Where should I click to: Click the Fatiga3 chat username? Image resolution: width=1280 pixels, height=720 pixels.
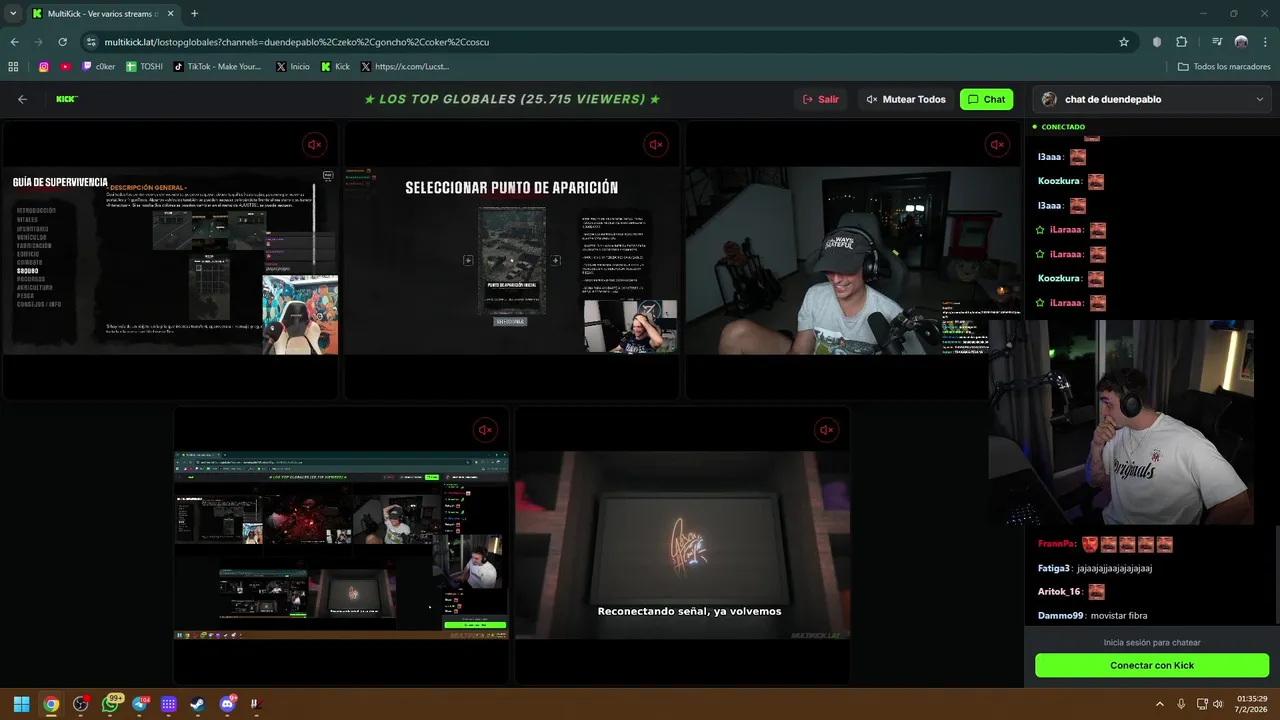1054,568
